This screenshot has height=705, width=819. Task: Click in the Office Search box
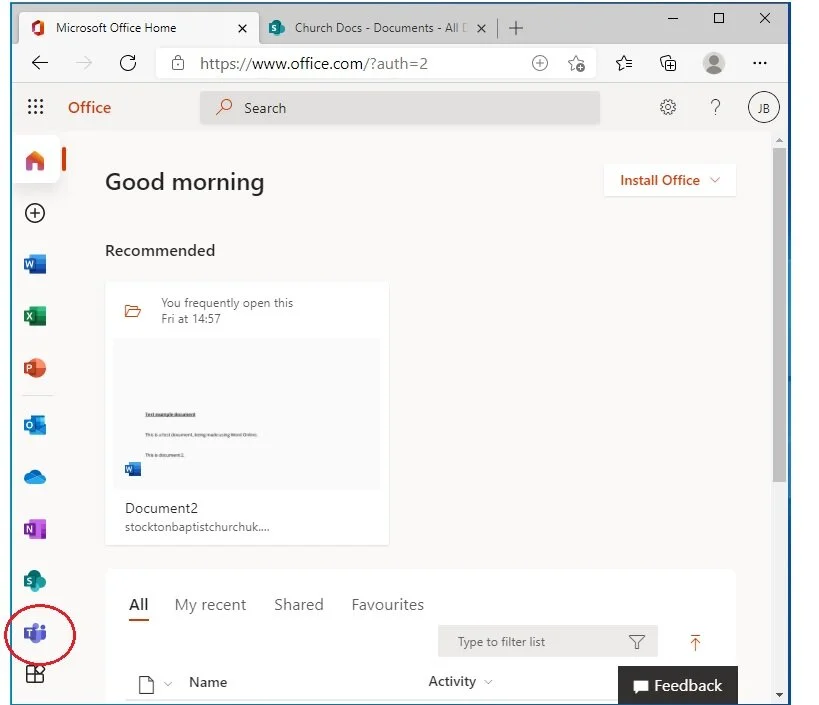click(x=400, y=108)
